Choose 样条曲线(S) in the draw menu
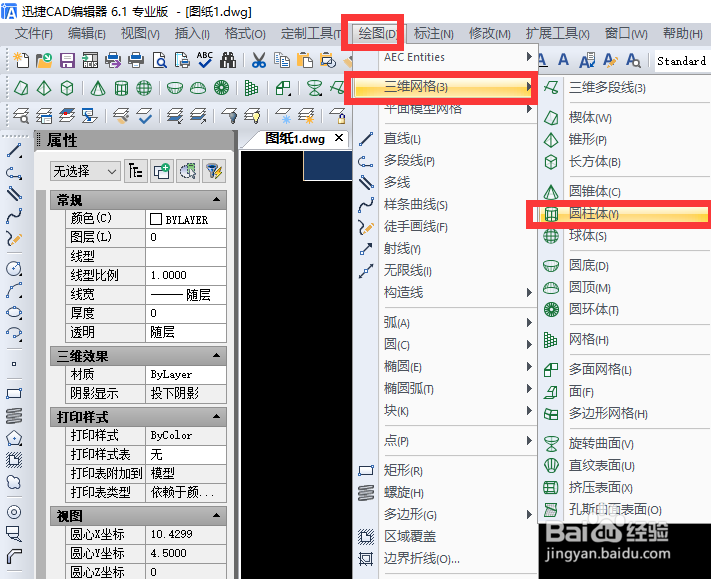Viewport: 711px width, 579px height. coord(445,204)
